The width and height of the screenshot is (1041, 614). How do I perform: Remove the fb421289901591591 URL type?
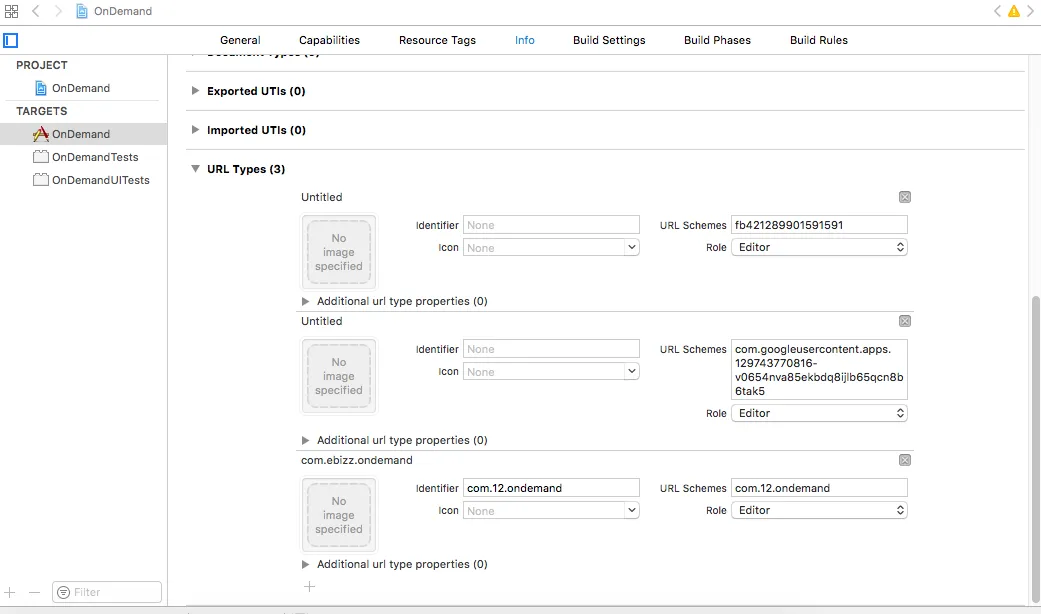click(905, 197)
